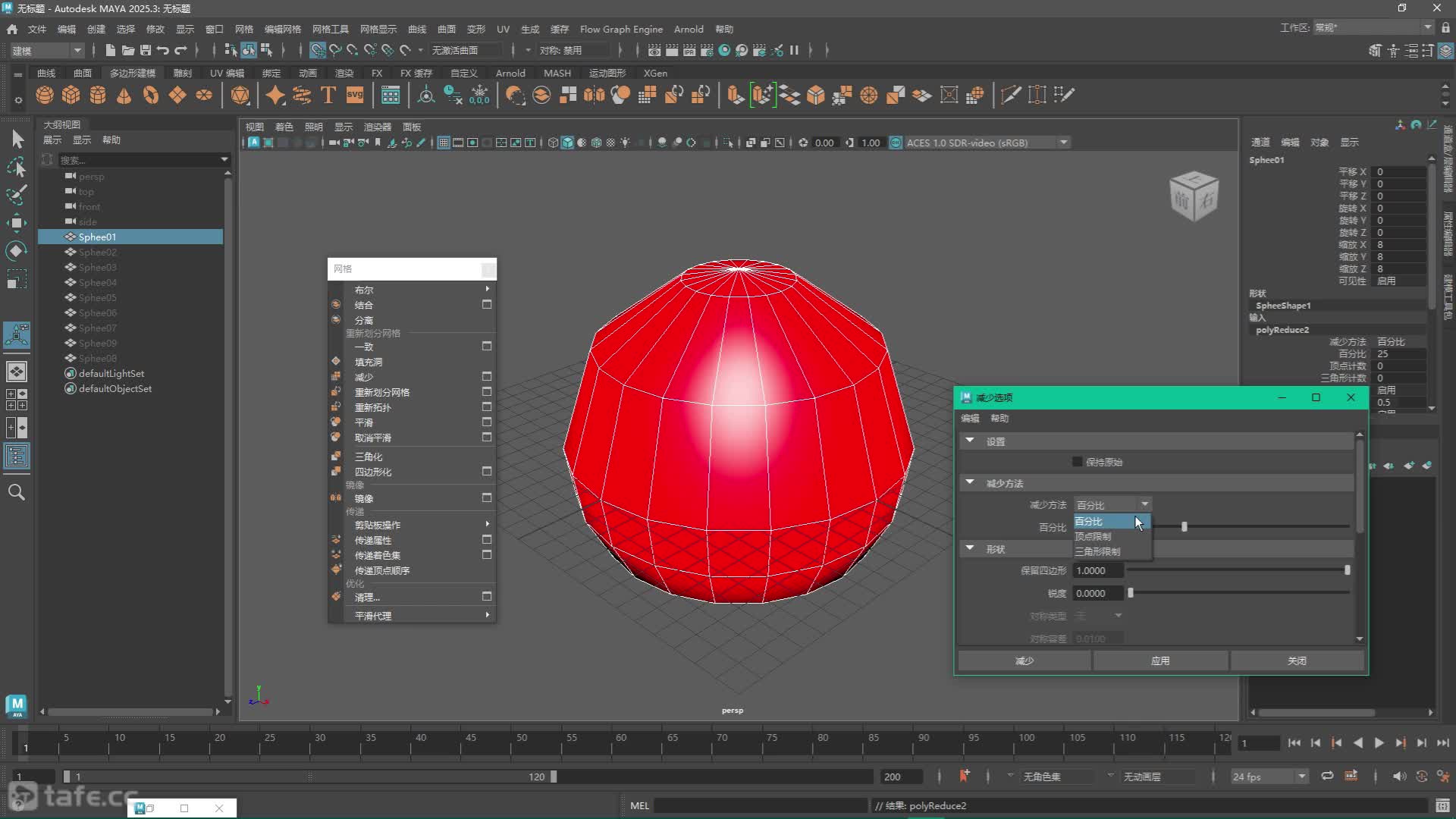The image size is (1456, 819).
Task: Collapse the 形状 section in options
Action: click(970, 548)
